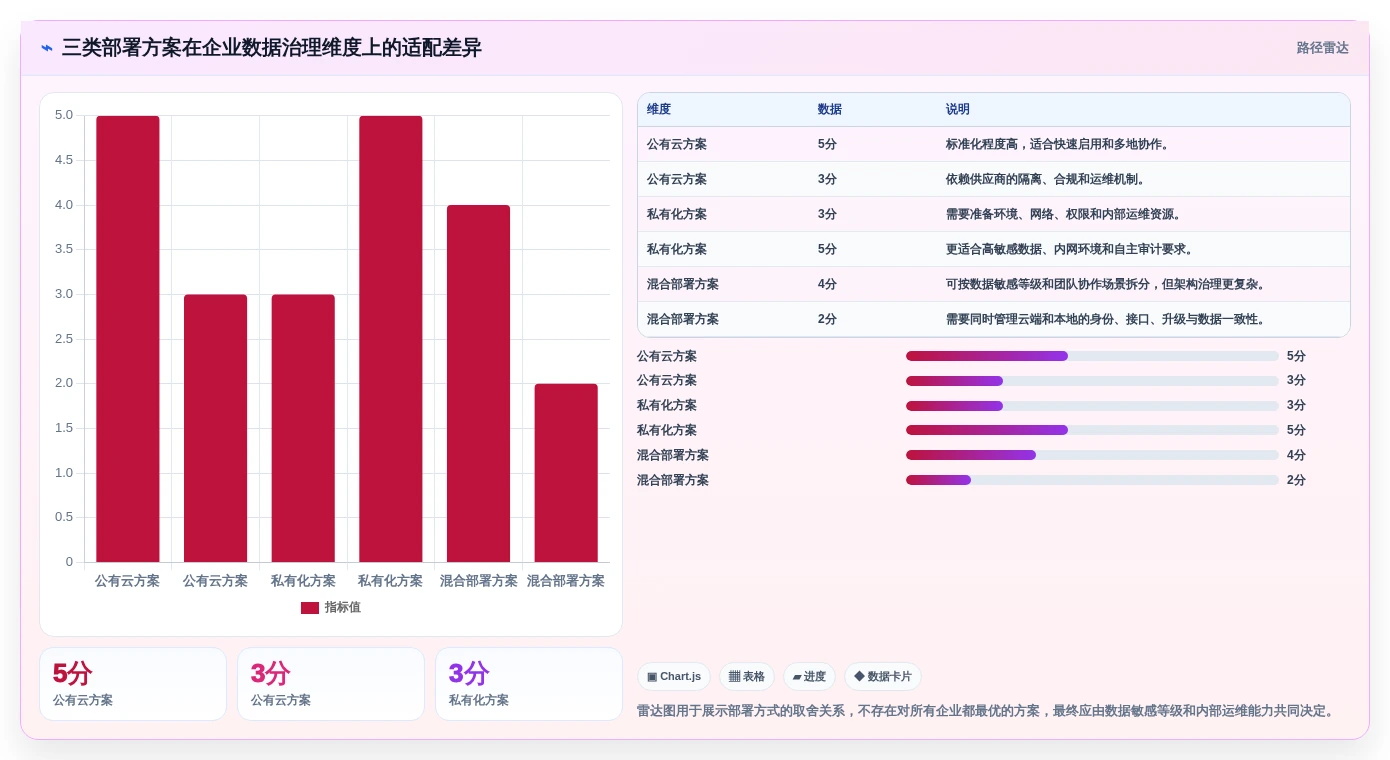The image size is (1390, 760).
Task: Click the footer note starting with 雷达图用于展示
Action: [x=987, y=711]
